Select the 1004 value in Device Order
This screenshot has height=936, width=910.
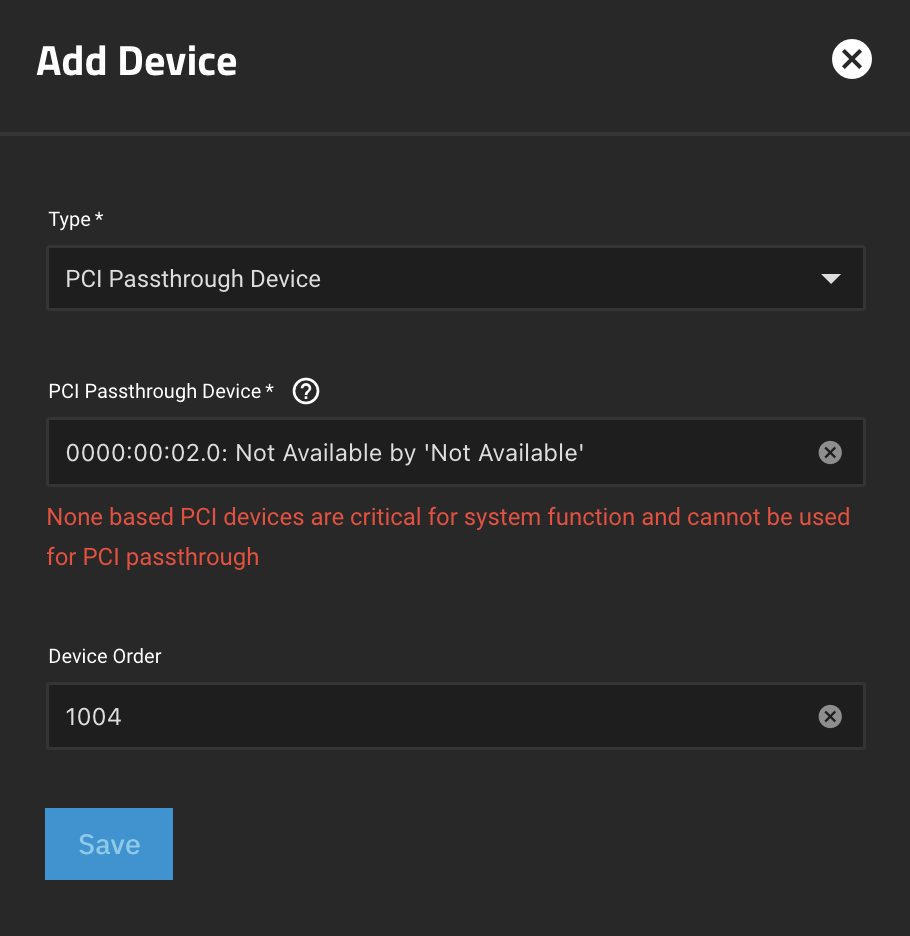[x=94, y=717]
